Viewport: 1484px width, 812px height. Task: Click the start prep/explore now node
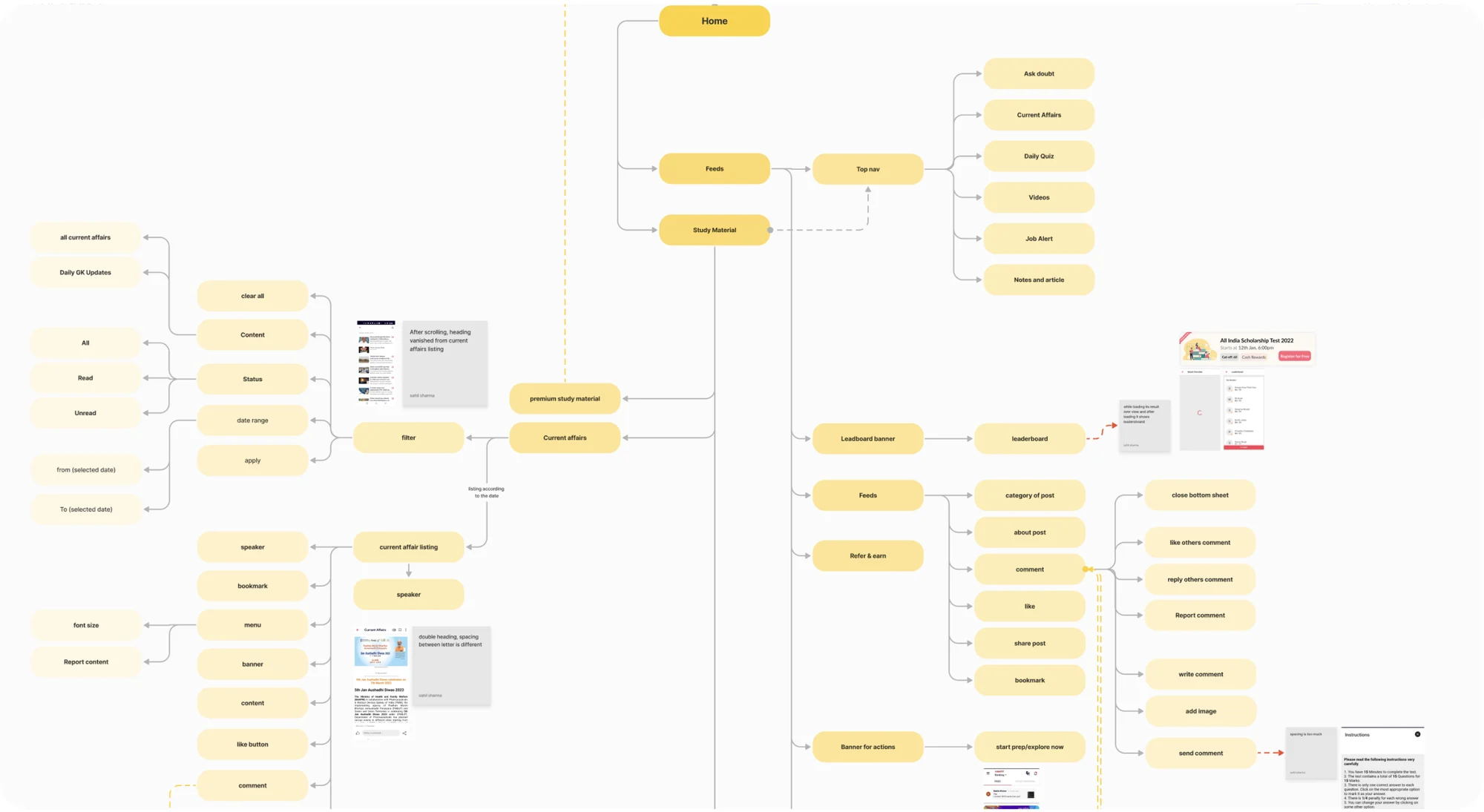click(x=1029, y=747)
